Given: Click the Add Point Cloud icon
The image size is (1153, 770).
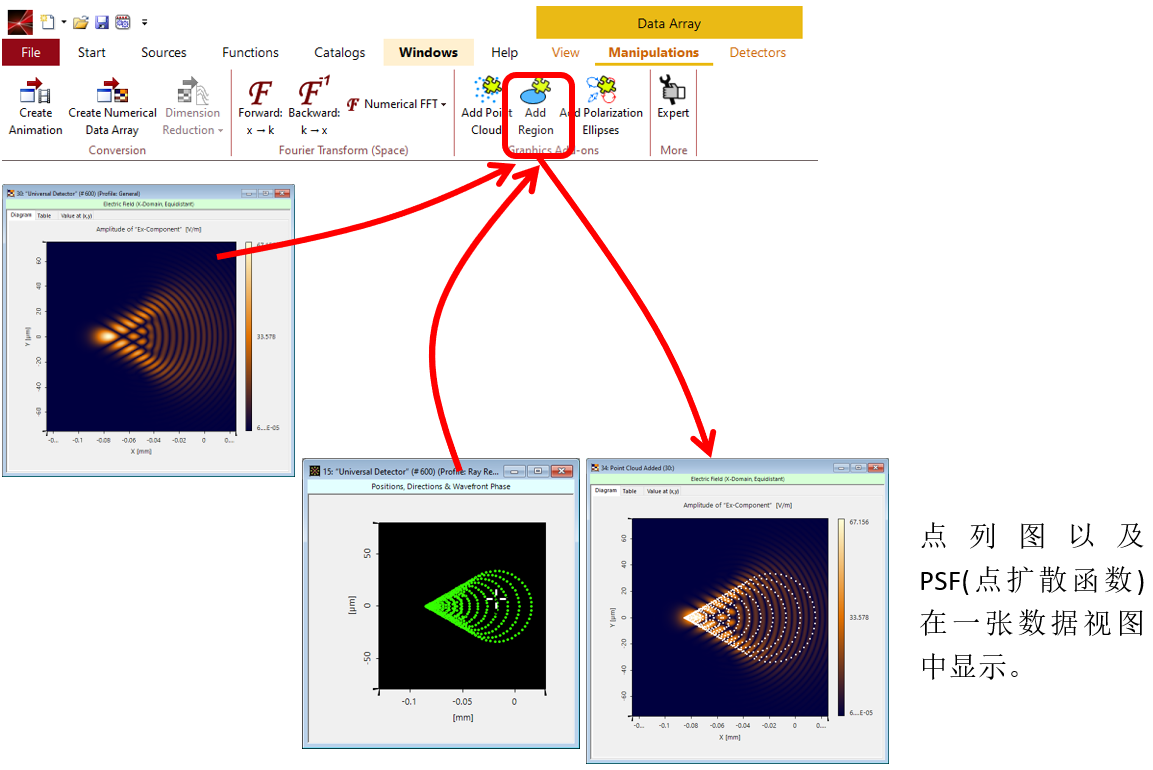Looking at the screenshot, I should [487, 92].
